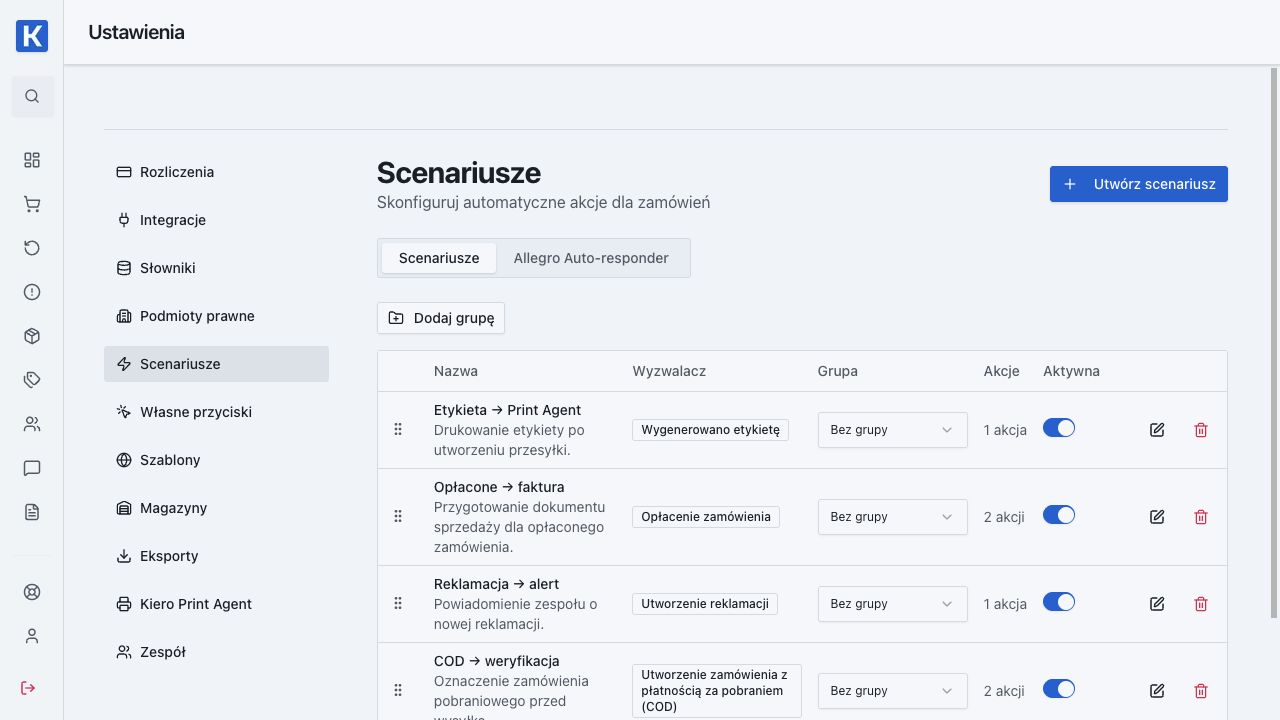
Task: Switch to the Allegro Auto-responder tab
Action: [x=591, y=258]
